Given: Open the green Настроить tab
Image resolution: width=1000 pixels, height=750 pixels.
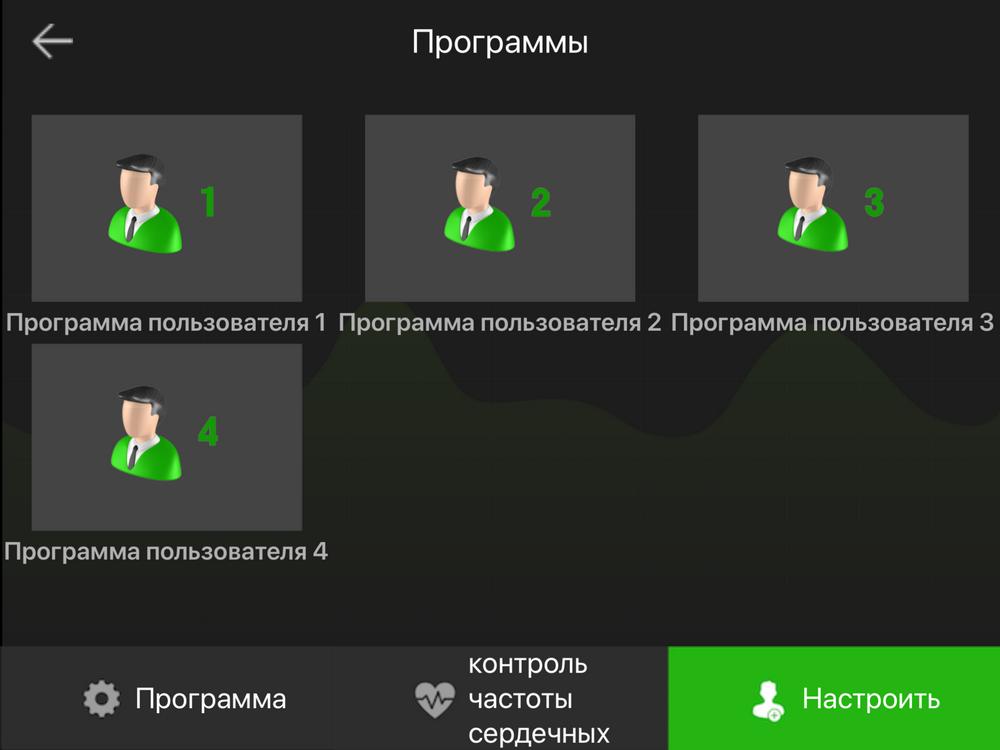Looking at the screenshot, I should (x=834, y=698).
